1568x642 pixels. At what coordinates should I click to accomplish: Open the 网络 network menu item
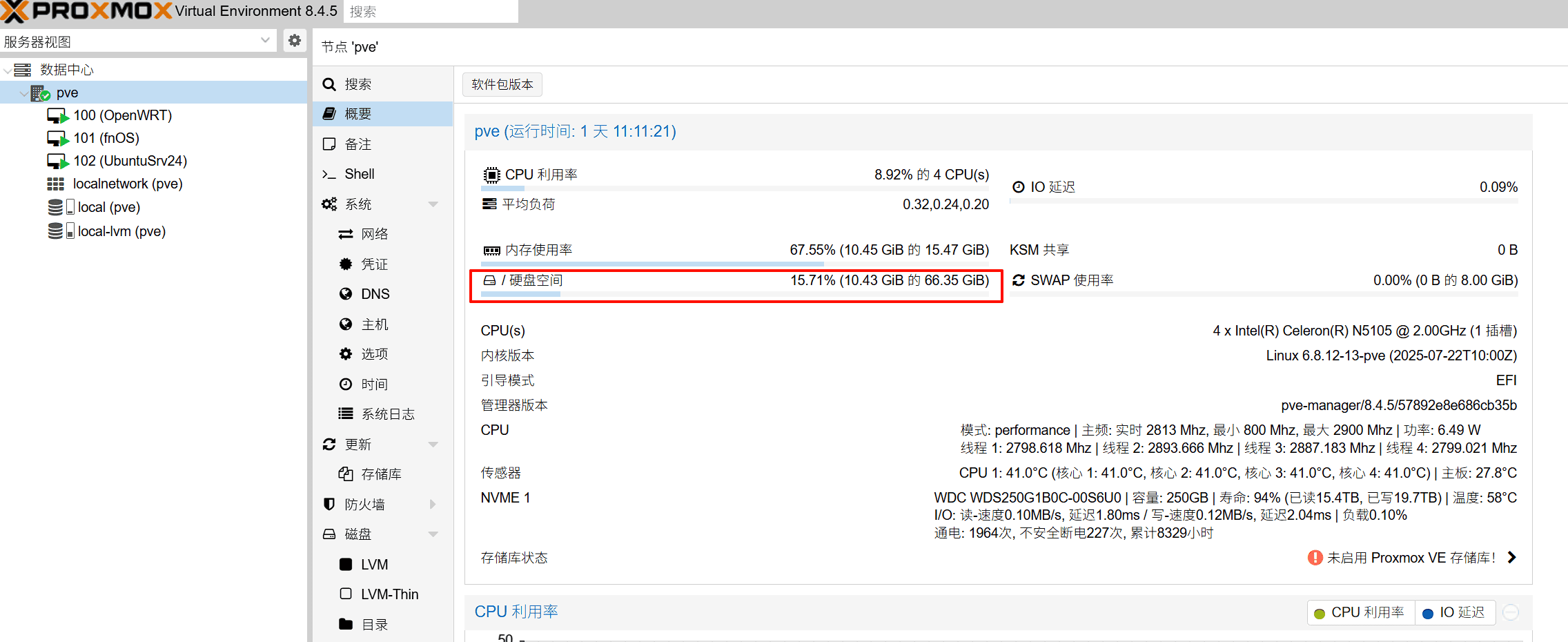click(x=374, y=235)
